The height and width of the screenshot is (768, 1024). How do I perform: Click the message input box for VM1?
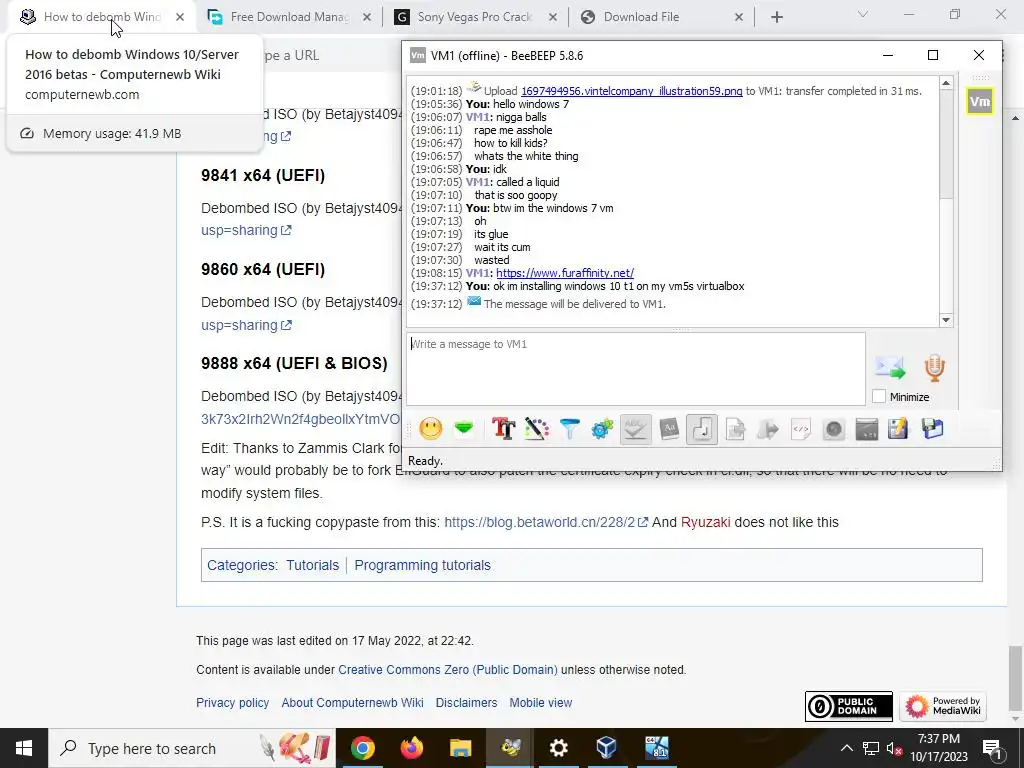coord(636,369)
